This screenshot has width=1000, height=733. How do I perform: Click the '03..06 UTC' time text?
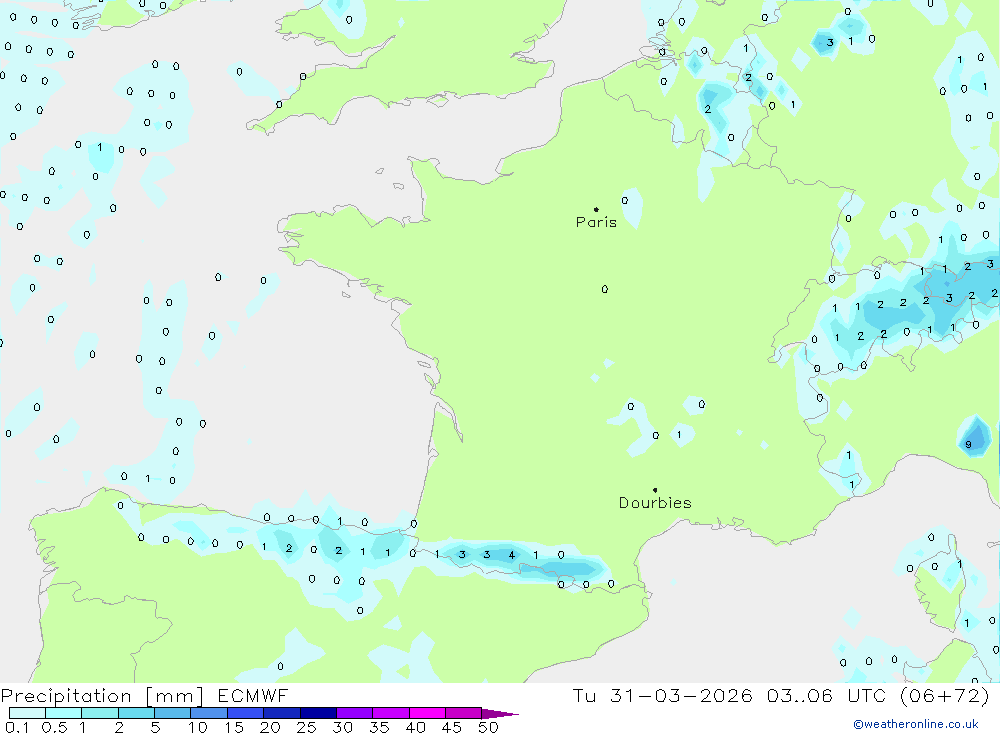pyautogui.click(x=829, y=695)
